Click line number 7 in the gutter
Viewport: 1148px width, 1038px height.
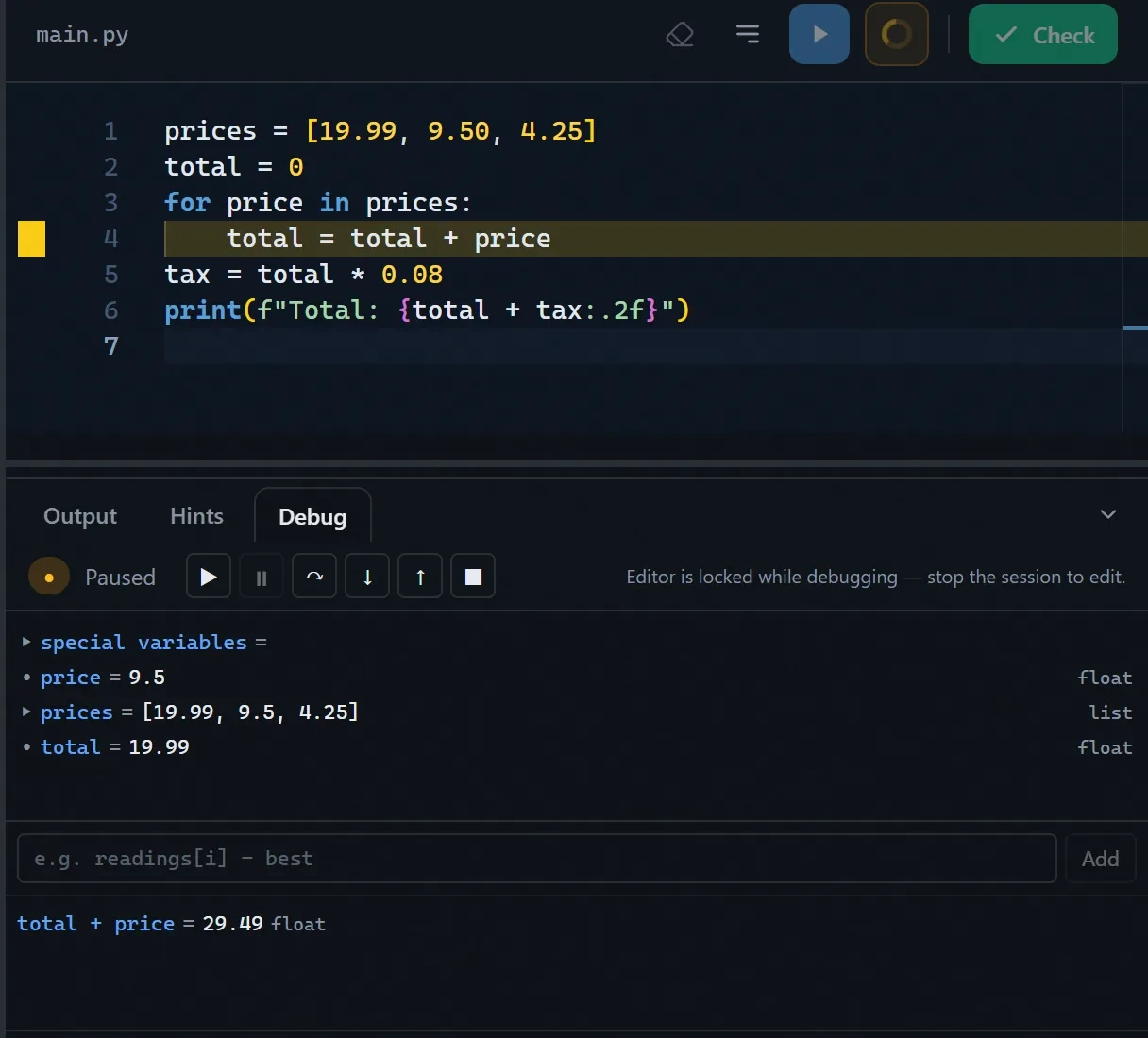point(110,346)
